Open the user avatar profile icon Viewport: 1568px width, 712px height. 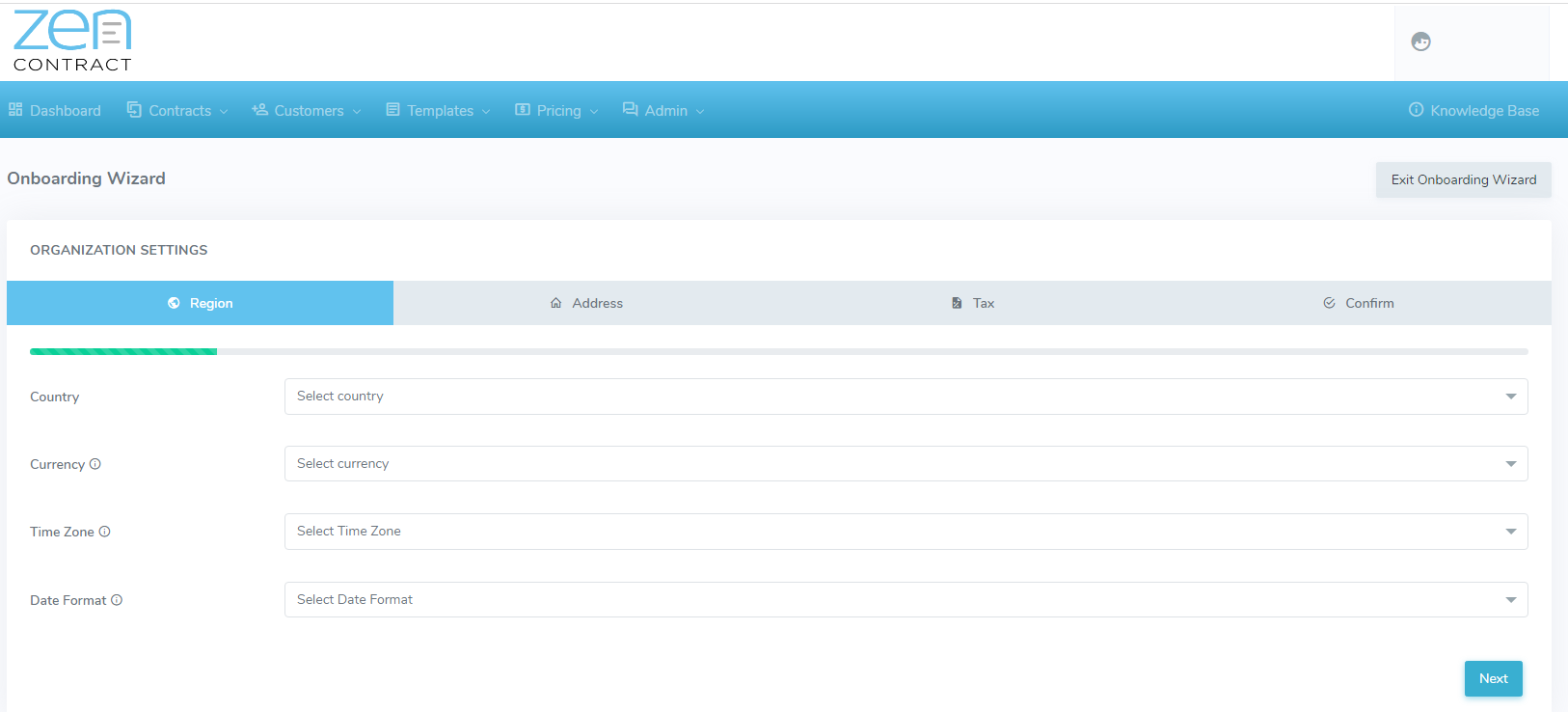[1420, 41]
